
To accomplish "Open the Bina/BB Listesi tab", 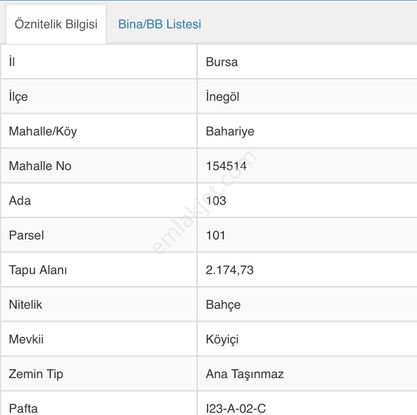I will click(160, 24).
